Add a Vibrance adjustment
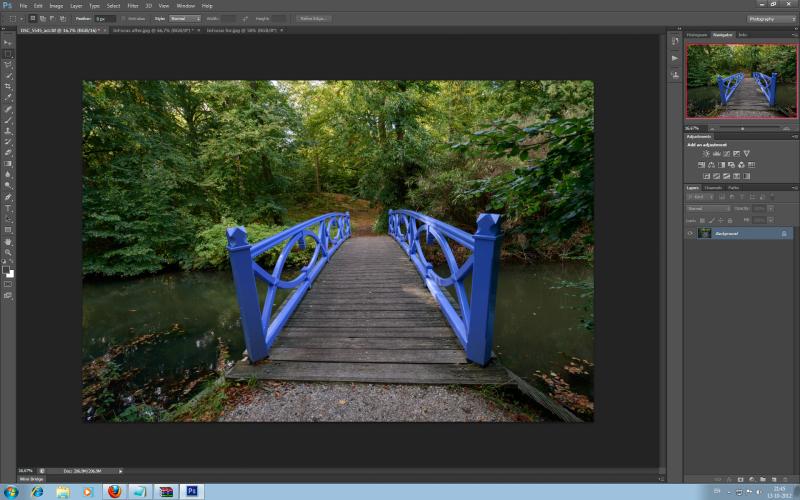800x500 pixels. (x=746, y=154)
